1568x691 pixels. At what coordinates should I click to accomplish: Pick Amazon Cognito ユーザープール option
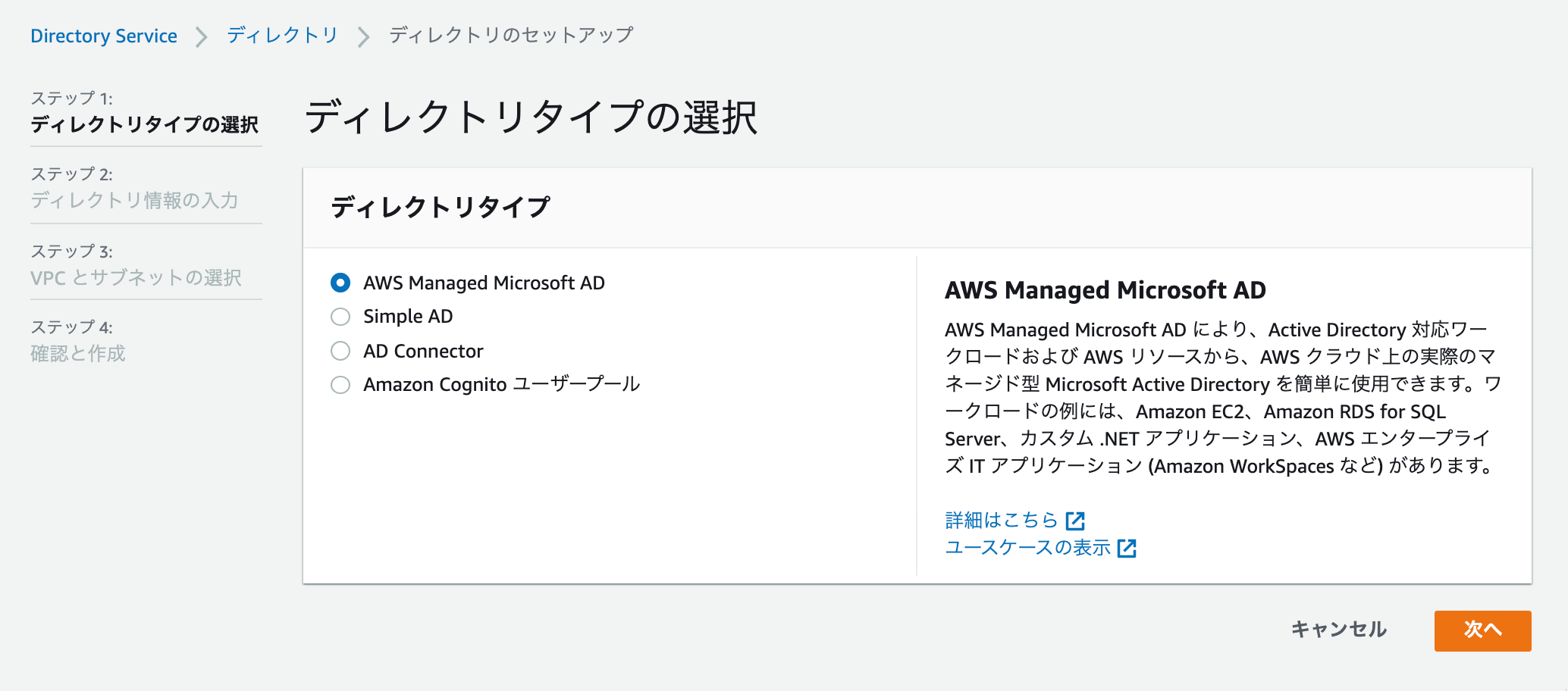click(340, 385)
